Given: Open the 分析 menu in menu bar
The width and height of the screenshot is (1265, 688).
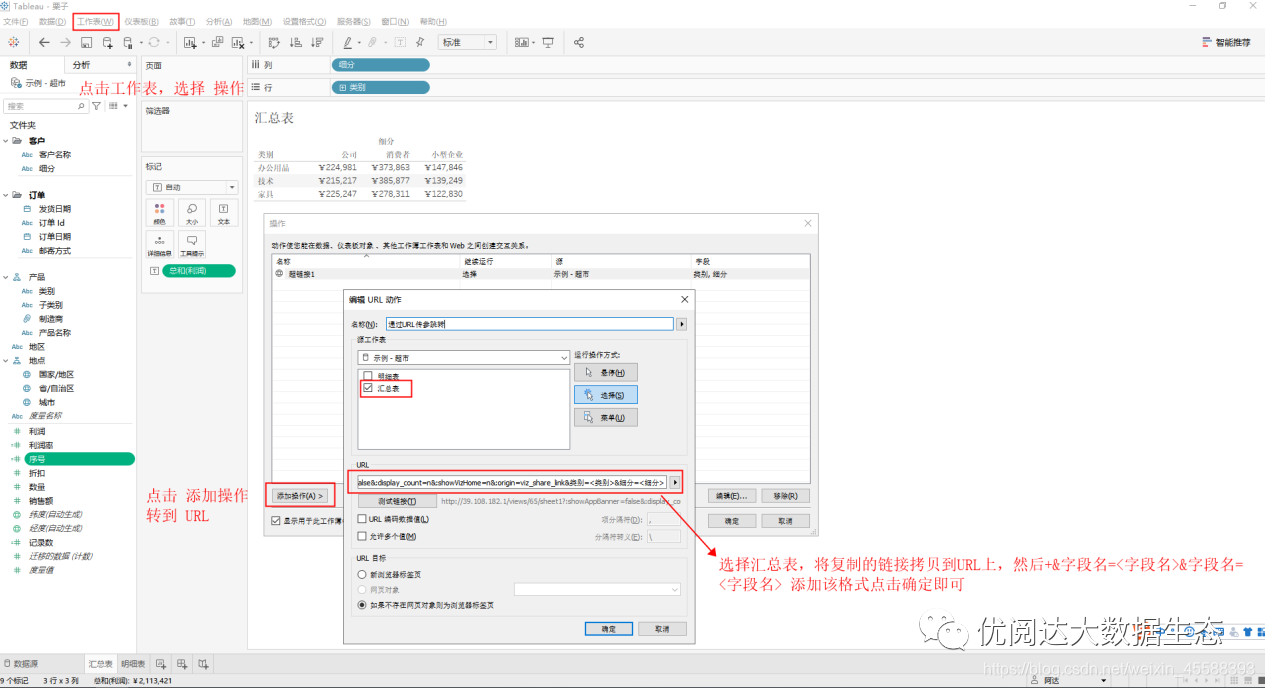Looking at the screenshot, I should pos(218,21).
